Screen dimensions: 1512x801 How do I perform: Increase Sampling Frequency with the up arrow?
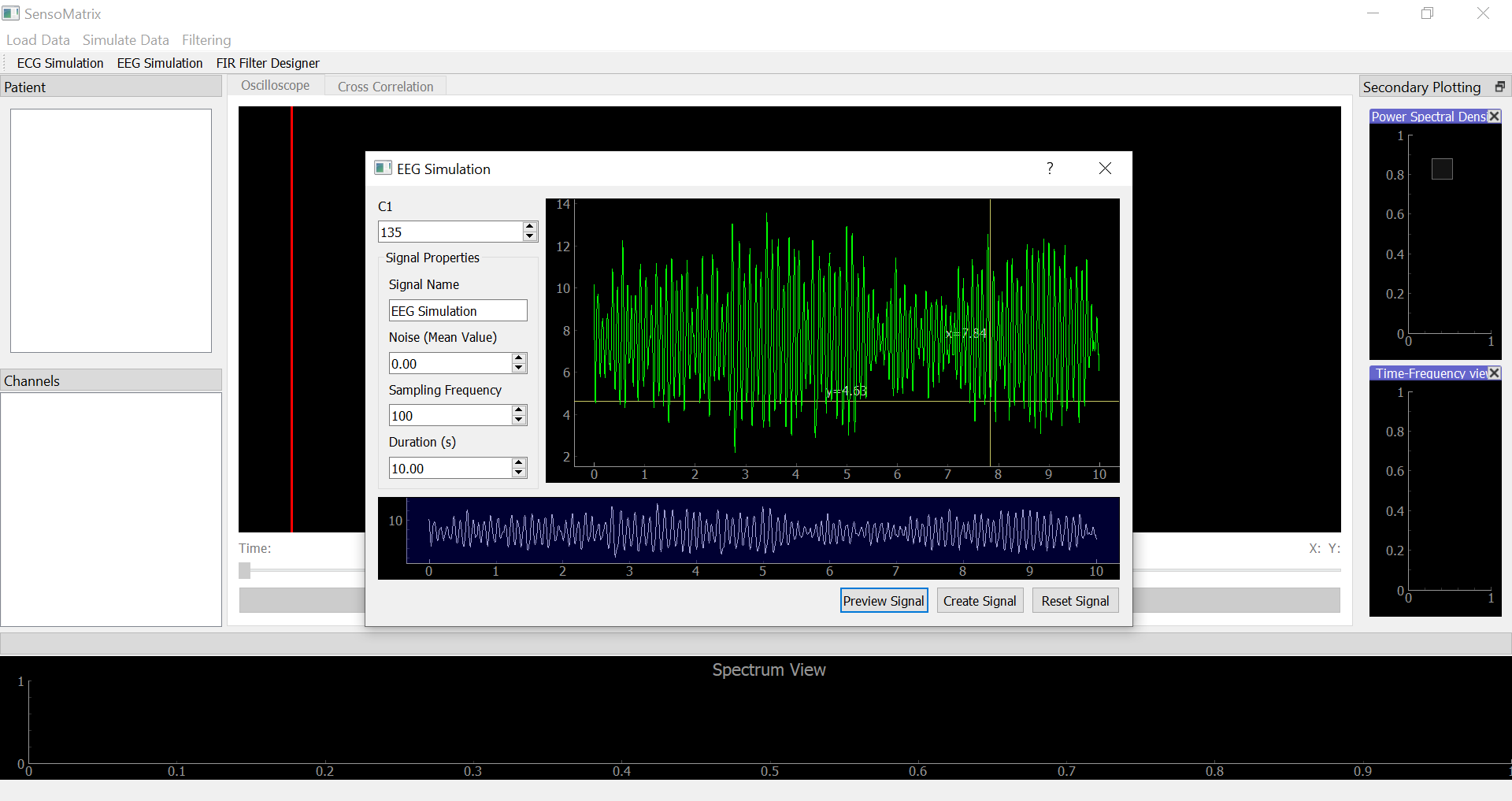click(518, 410)
